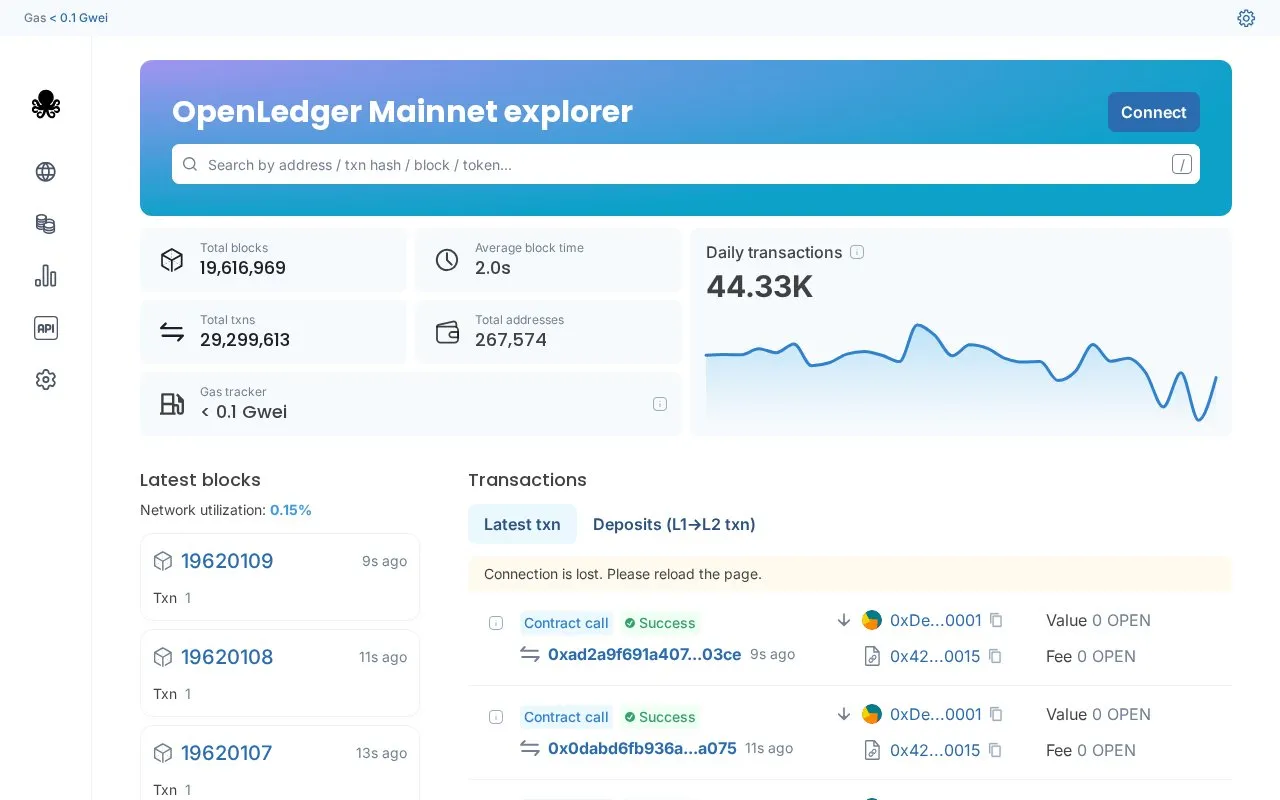Open the Charts & stats bar-chart icon
The width and height of the screenshot is (1280, 800).
pos(46,276)
